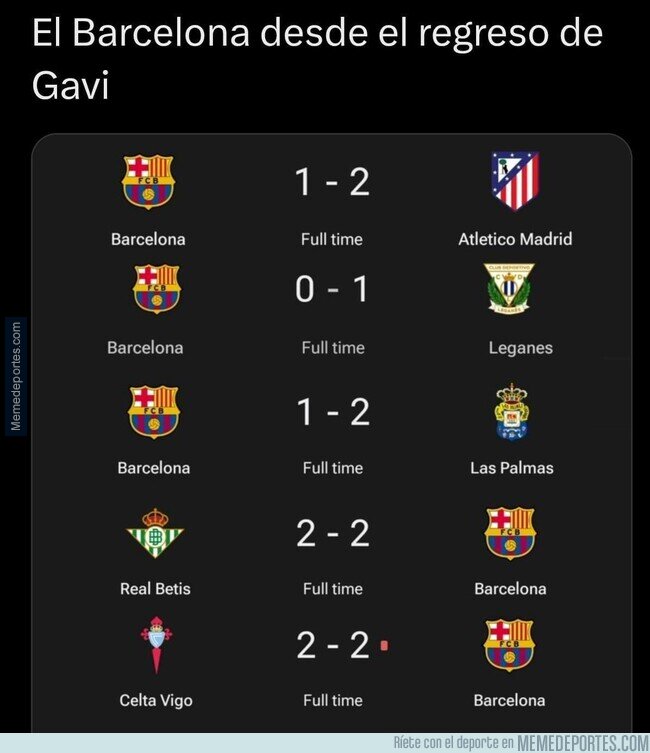Click Barcelona crest in Celta Vigo match
The width and height of the screenshot is (650, 753).
(509, 645)
